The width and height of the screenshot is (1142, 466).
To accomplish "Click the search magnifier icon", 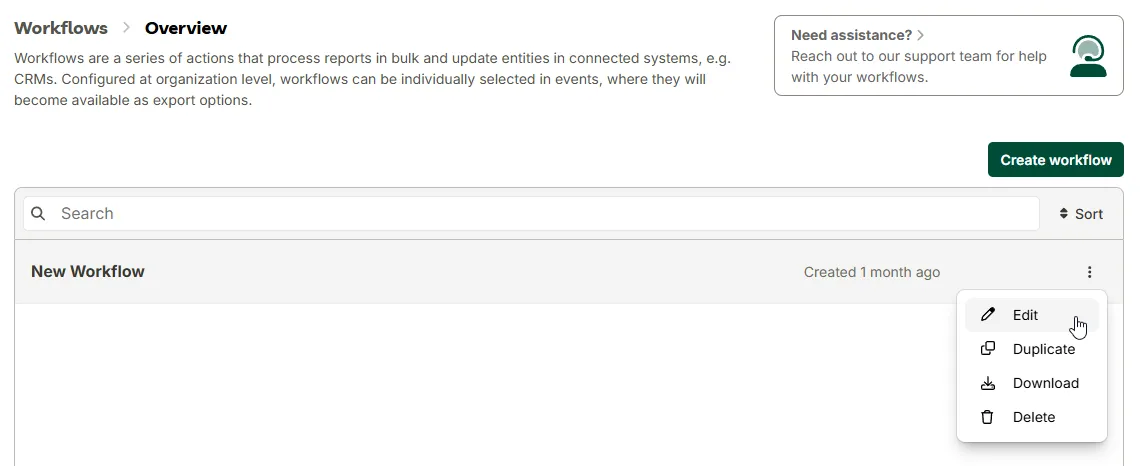I will (39, 213).
